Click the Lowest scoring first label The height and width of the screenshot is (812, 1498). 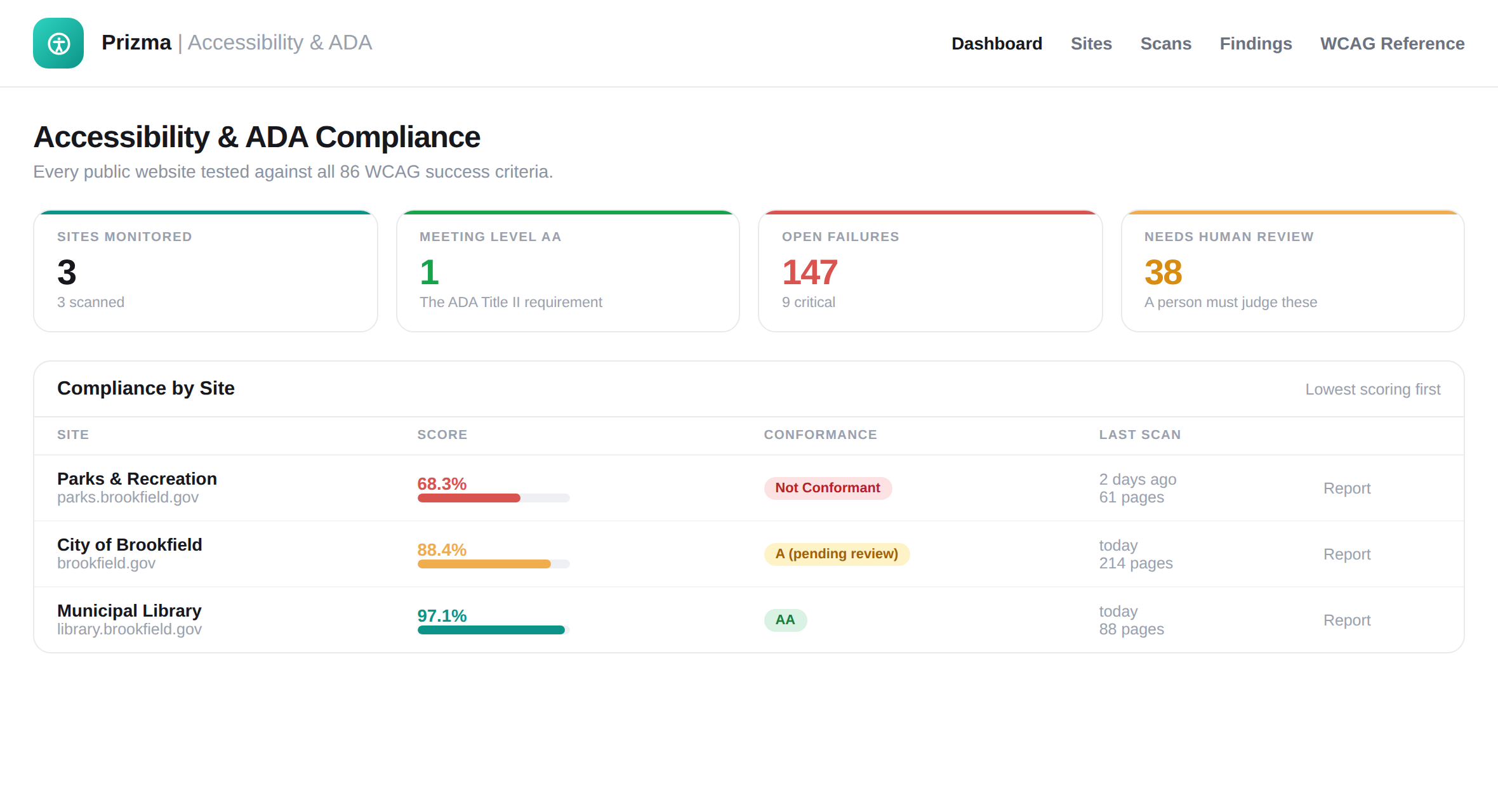[1373, 390]
